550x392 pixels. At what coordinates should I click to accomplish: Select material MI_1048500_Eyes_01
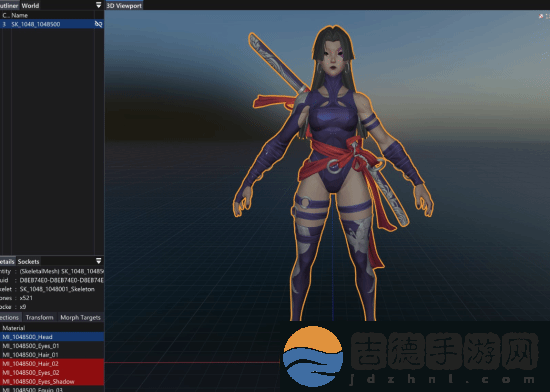[x=52, y=346]
